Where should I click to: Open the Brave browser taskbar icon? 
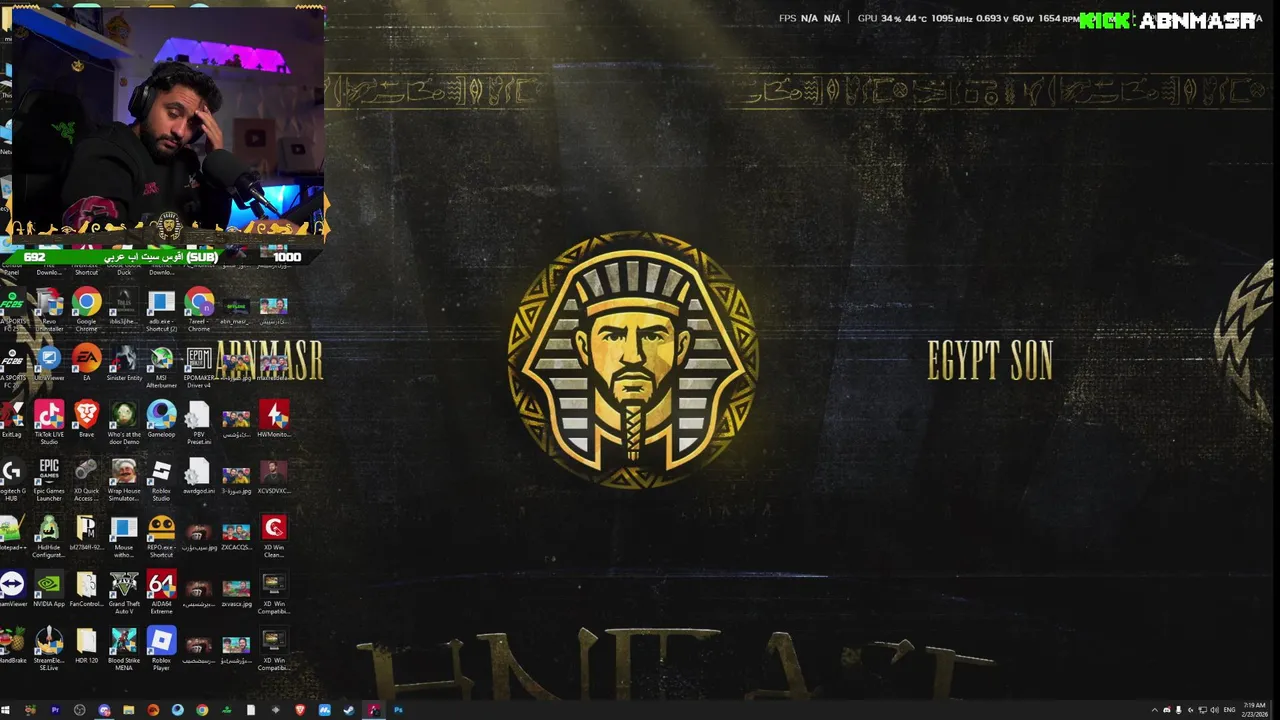300,710
